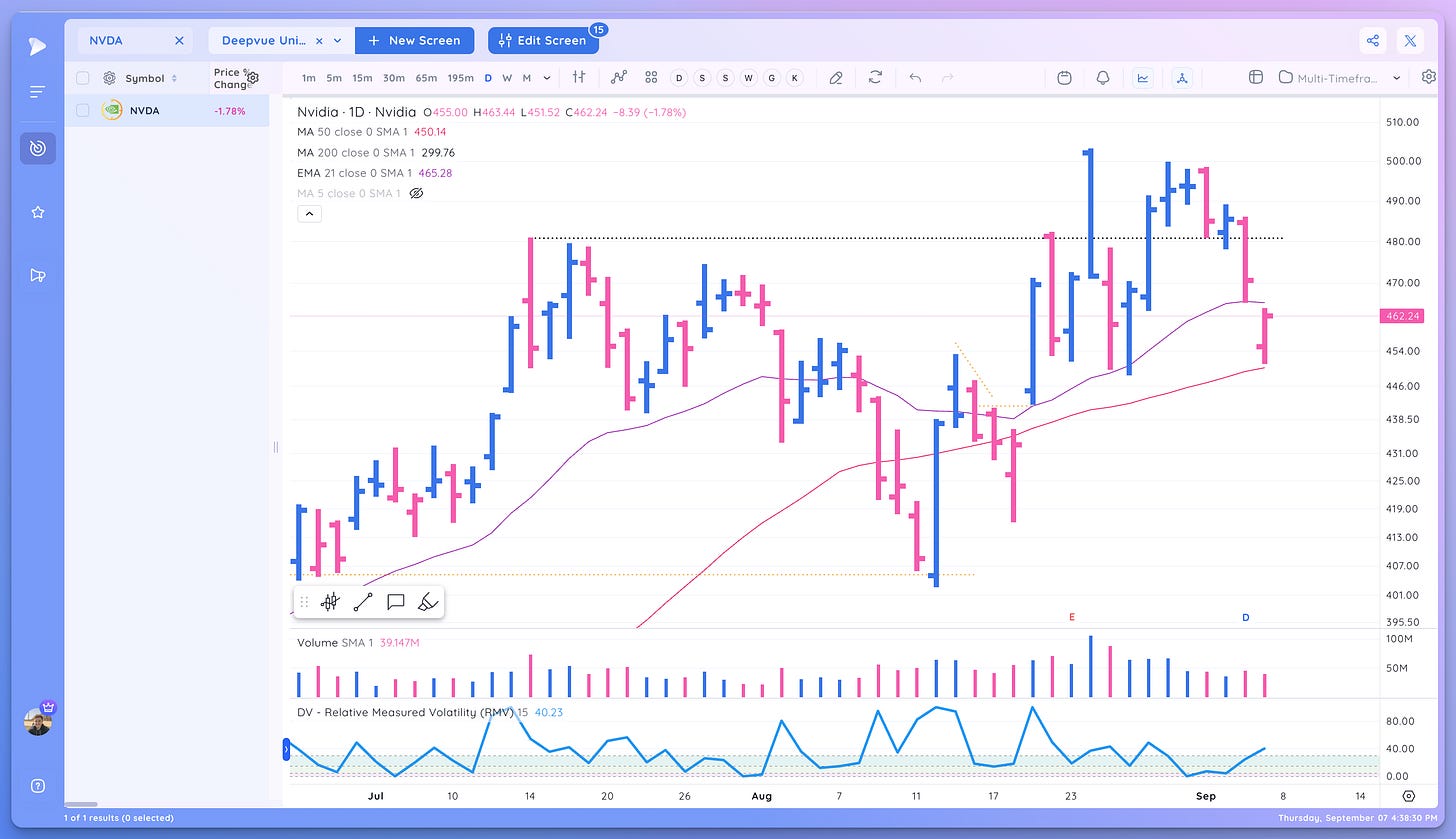Switch to 1m timeframe

click(x=308, y=78)
